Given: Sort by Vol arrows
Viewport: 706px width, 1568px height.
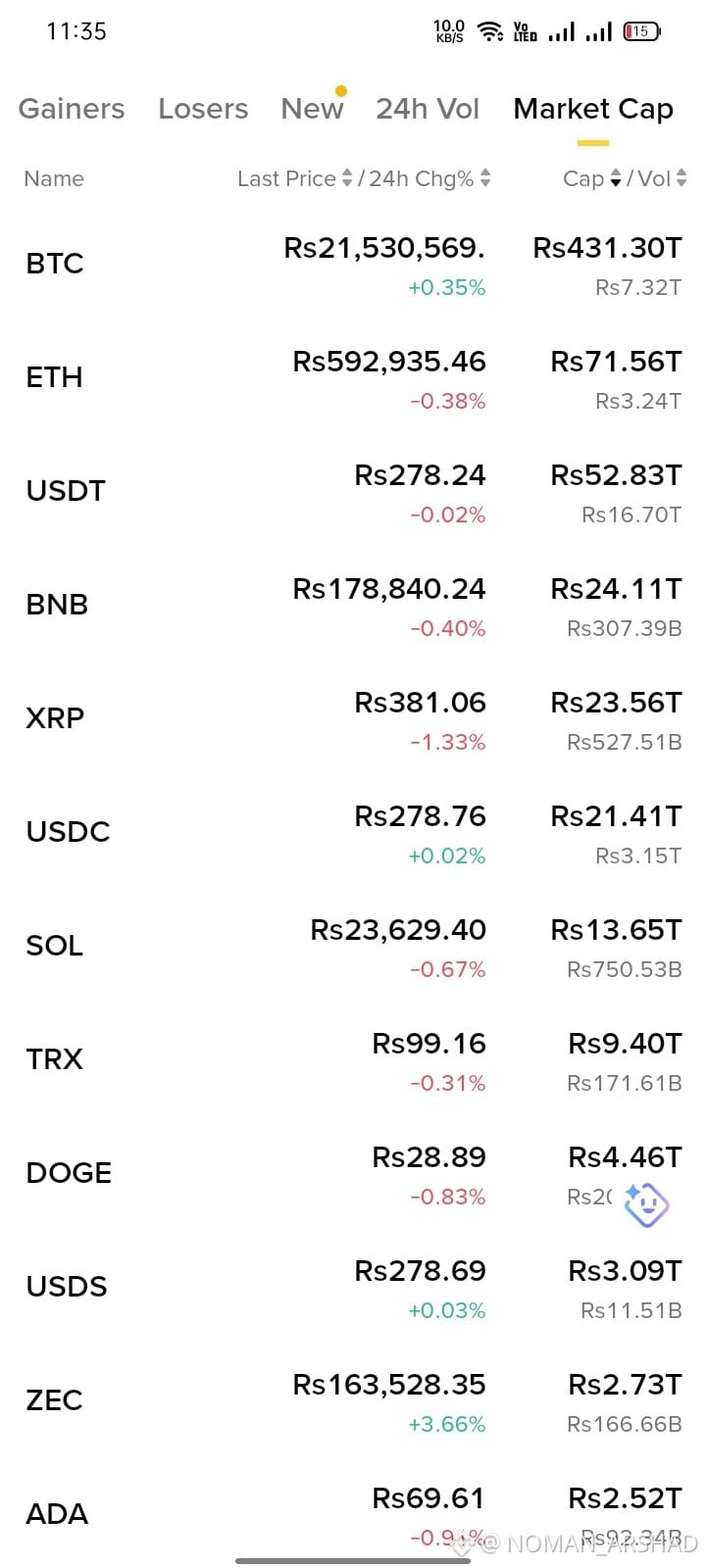Looking at the screenshot, I should [681, 178].
